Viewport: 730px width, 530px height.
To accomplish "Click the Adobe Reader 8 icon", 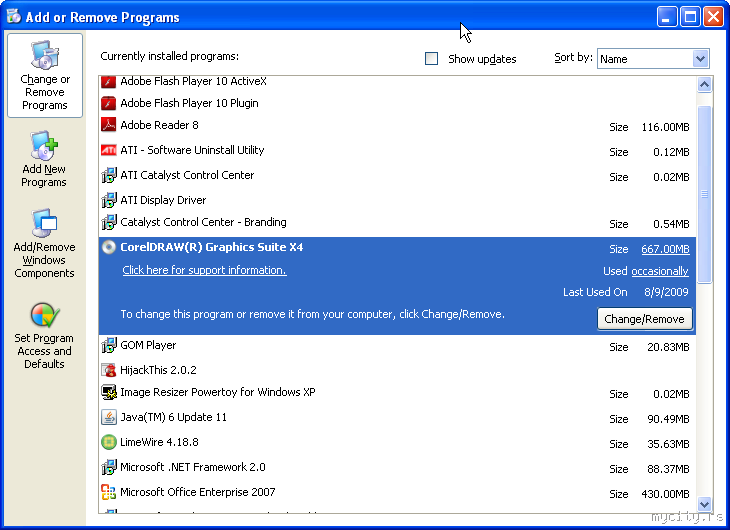I will click(x=109, y=126).
